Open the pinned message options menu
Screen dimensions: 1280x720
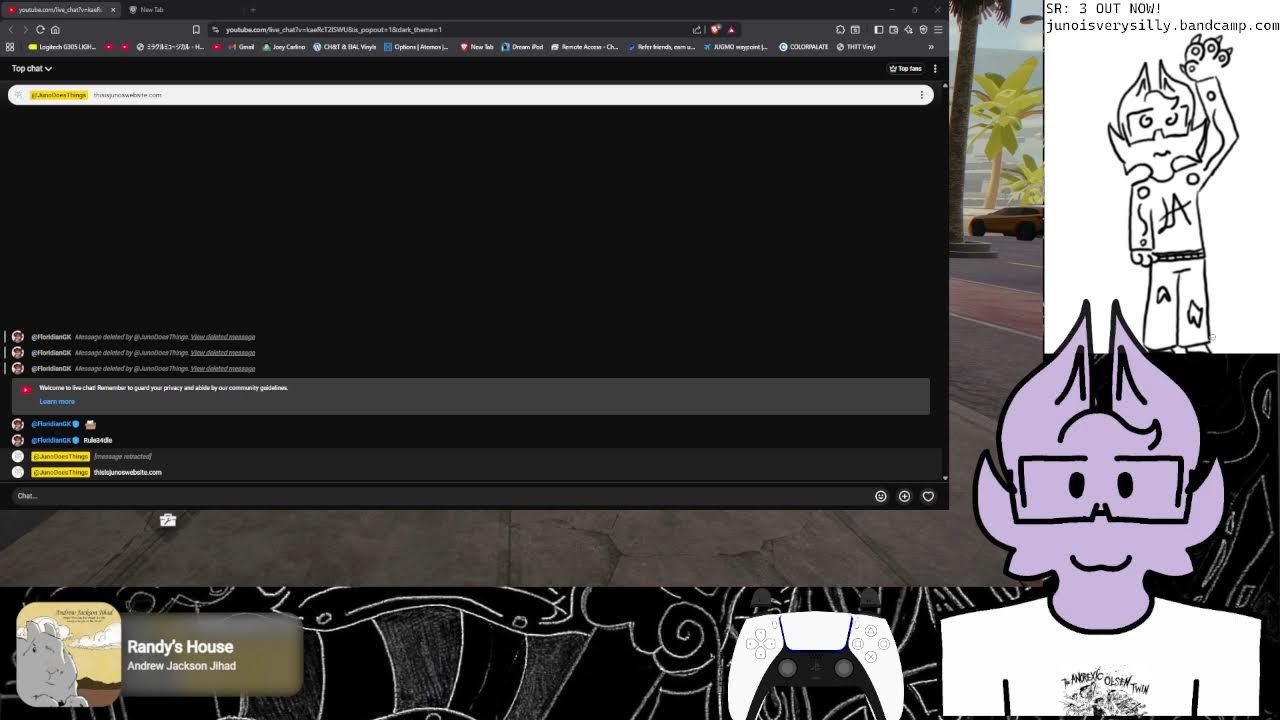922,95
